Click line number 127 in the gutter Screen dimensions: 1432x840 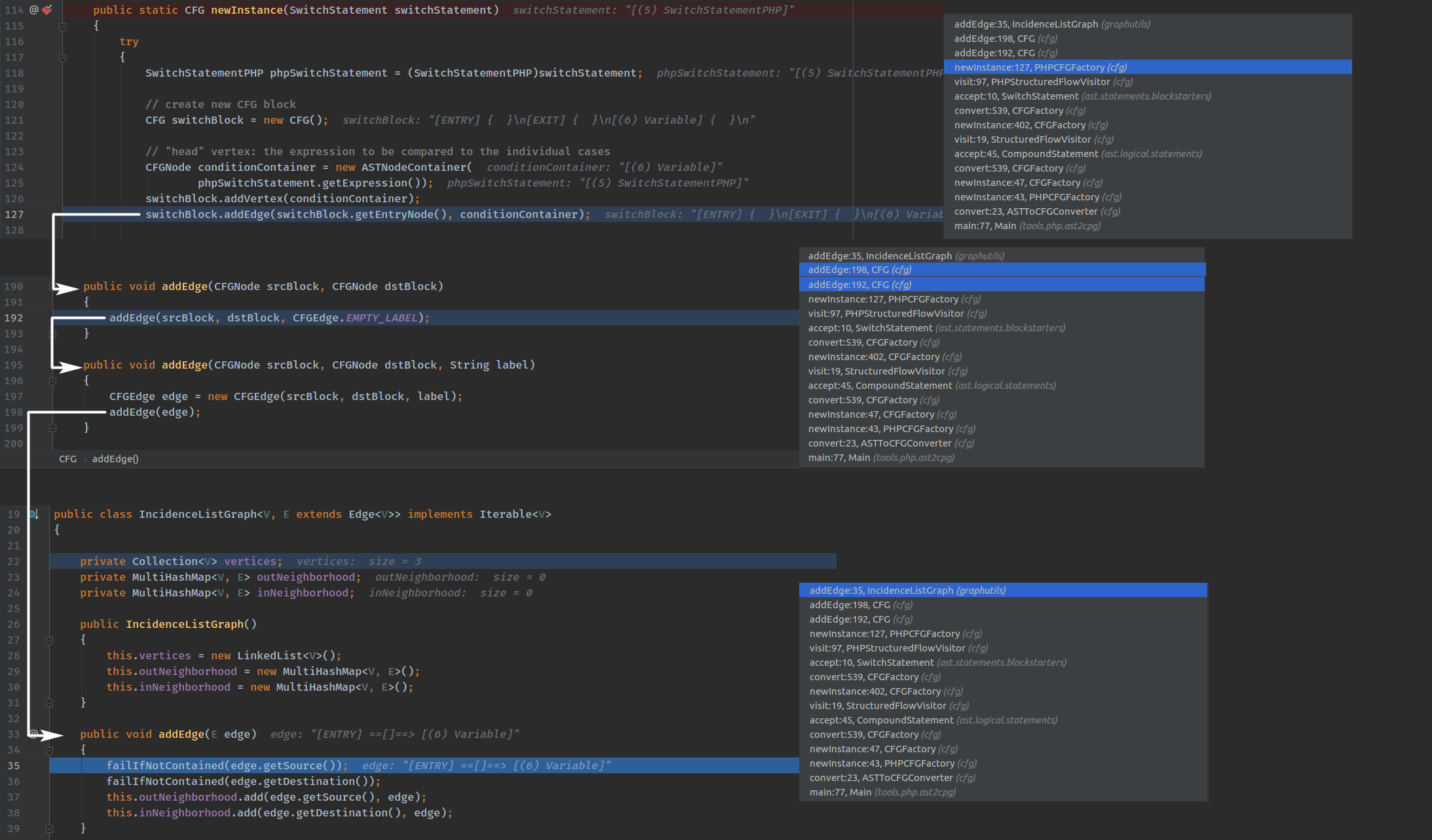pyautogui.click(x=14, y=215)
